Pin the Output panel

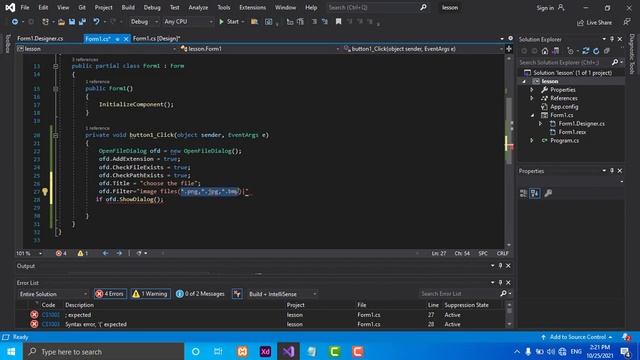(x=500, y=266)
